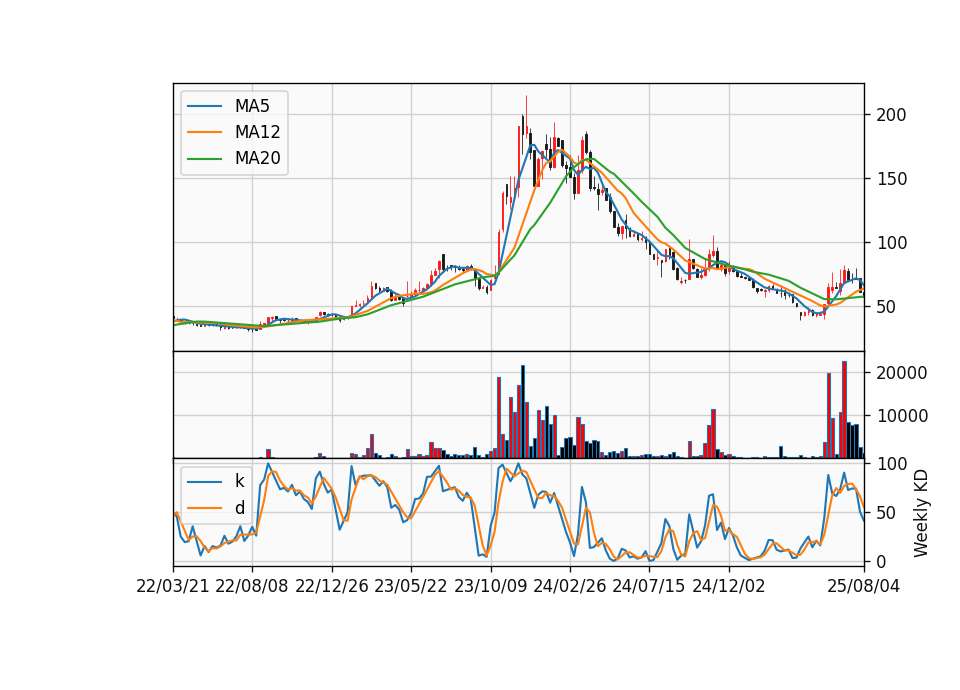Click the MA20 legend label
This screenshot has height=690, width=960.
tap(257, 159)
